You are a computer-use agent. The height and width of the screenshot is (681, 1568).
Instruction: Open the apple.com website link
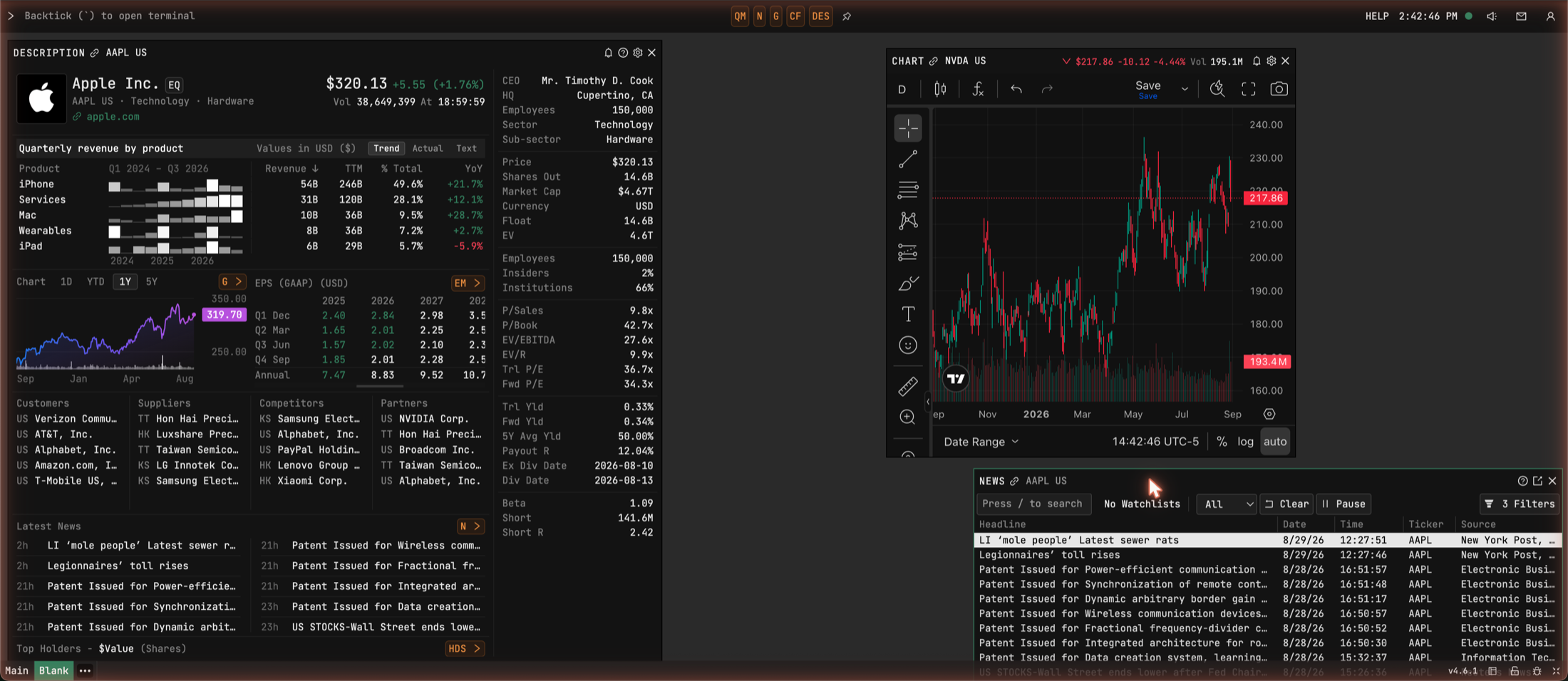point(113,117)
